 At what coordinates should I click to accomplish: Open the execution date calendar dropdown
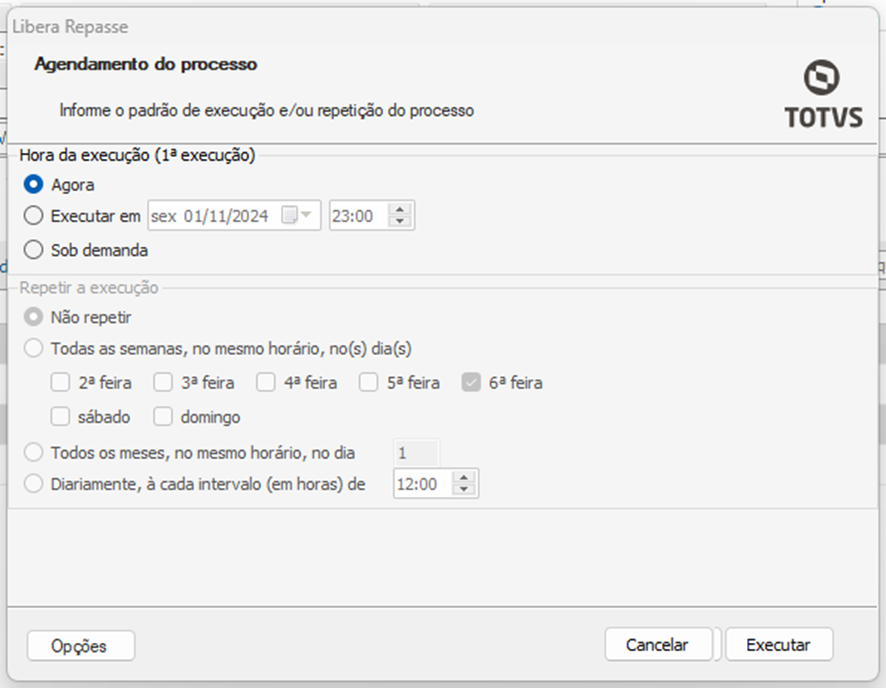pos(297,216)
